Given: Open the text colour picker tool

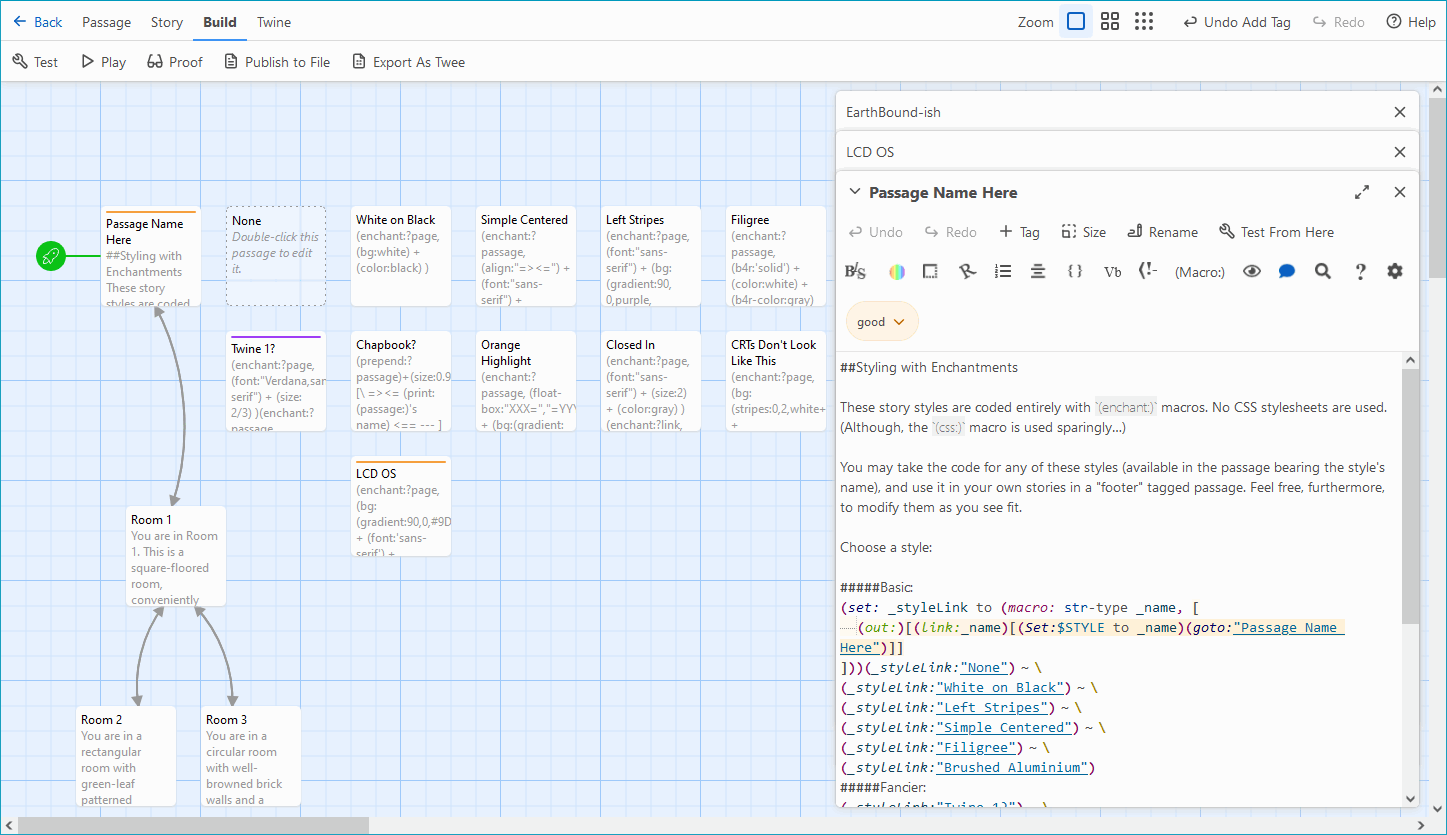Looking at the screenshot, I should 896,270.
